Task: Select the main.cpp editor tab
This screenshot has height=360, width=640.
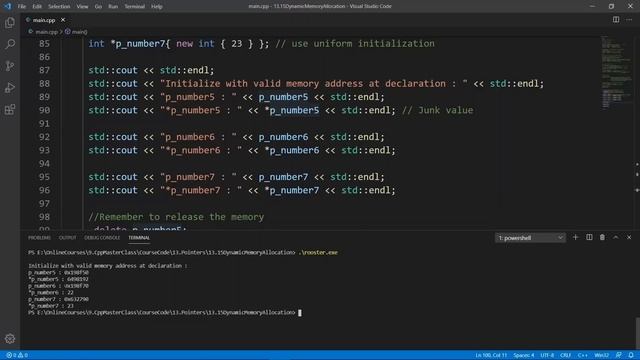Action: (x=44, y=20)
